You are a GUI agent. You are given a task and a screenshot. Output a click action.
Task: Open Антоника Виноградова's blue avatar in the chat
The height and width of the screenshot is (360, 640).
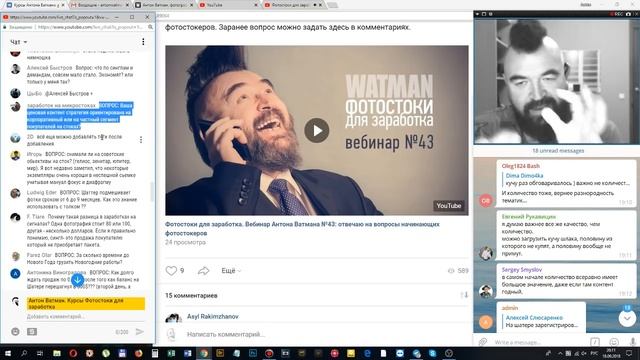(15, 273)
